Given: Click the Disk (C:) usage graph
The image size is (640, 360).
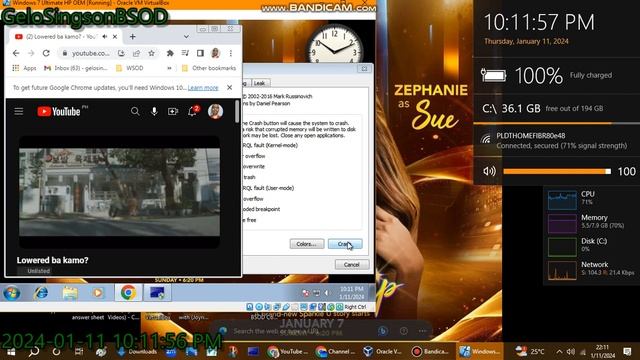Looking at the screenshot, I should click(x=562, y=247).
